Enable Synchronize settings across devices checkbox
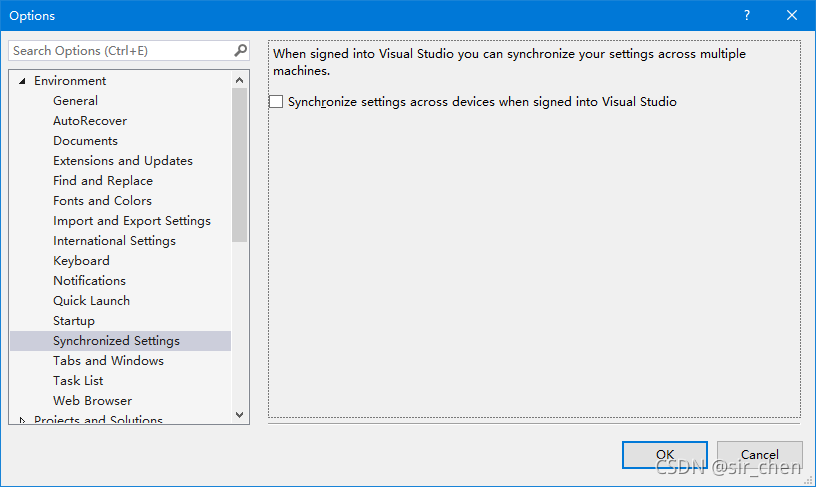816x487 pixels. coord(276,101)
